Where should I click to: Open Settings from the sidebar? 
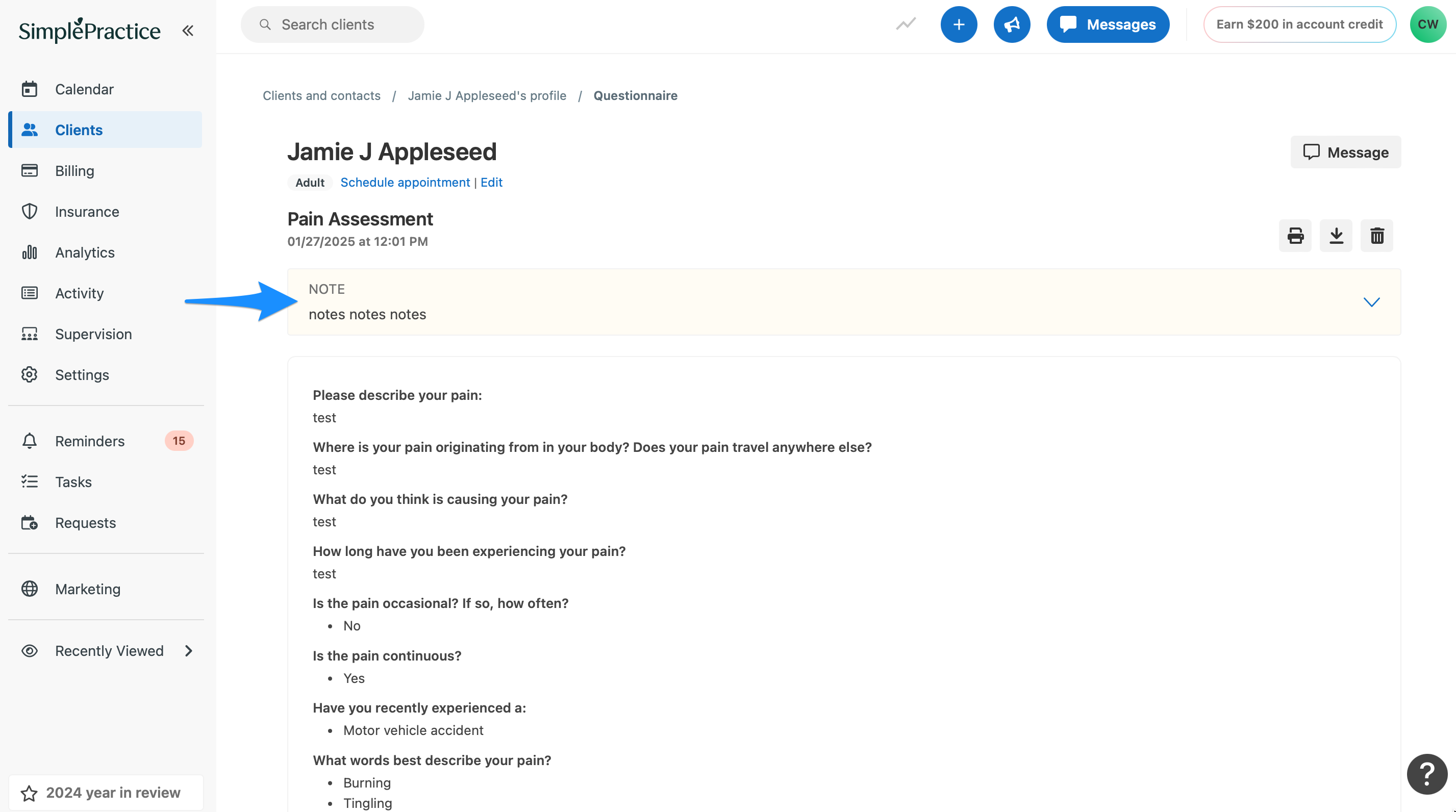pos(105,375)
